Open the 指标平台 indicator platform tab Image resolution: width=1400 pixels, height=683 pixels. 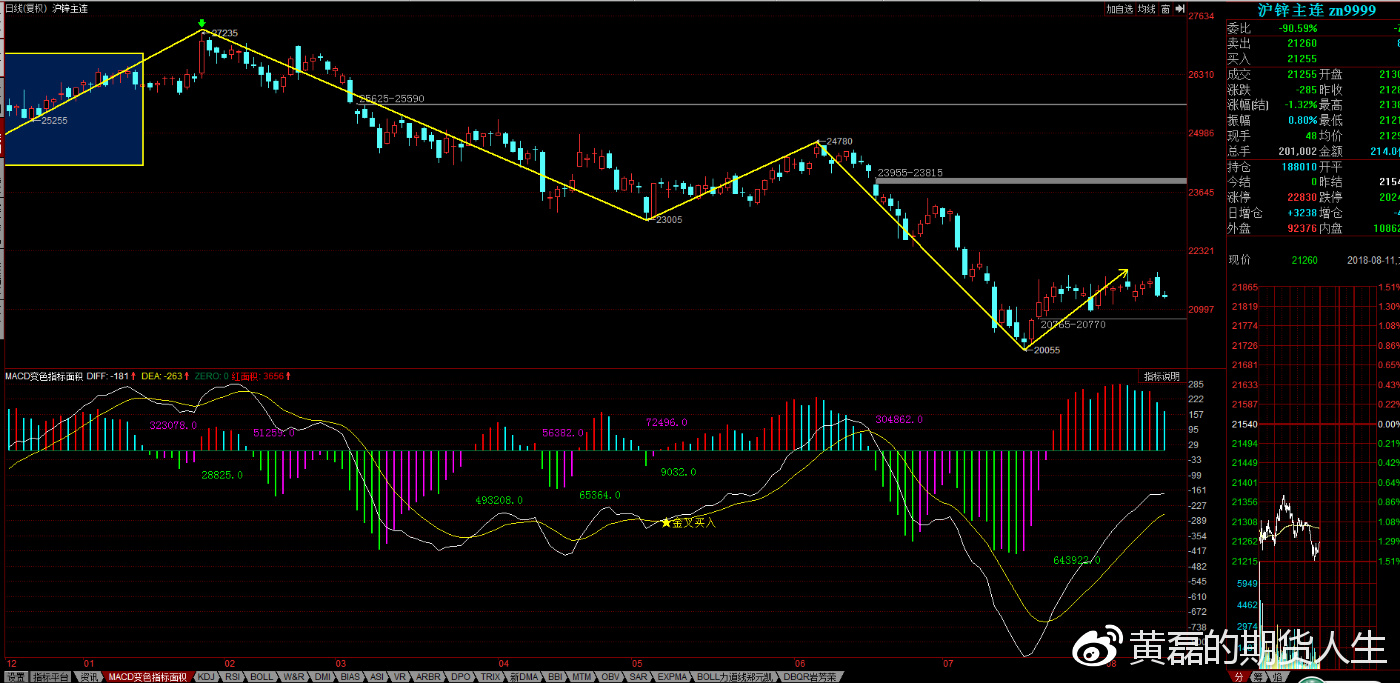point(51,677)
